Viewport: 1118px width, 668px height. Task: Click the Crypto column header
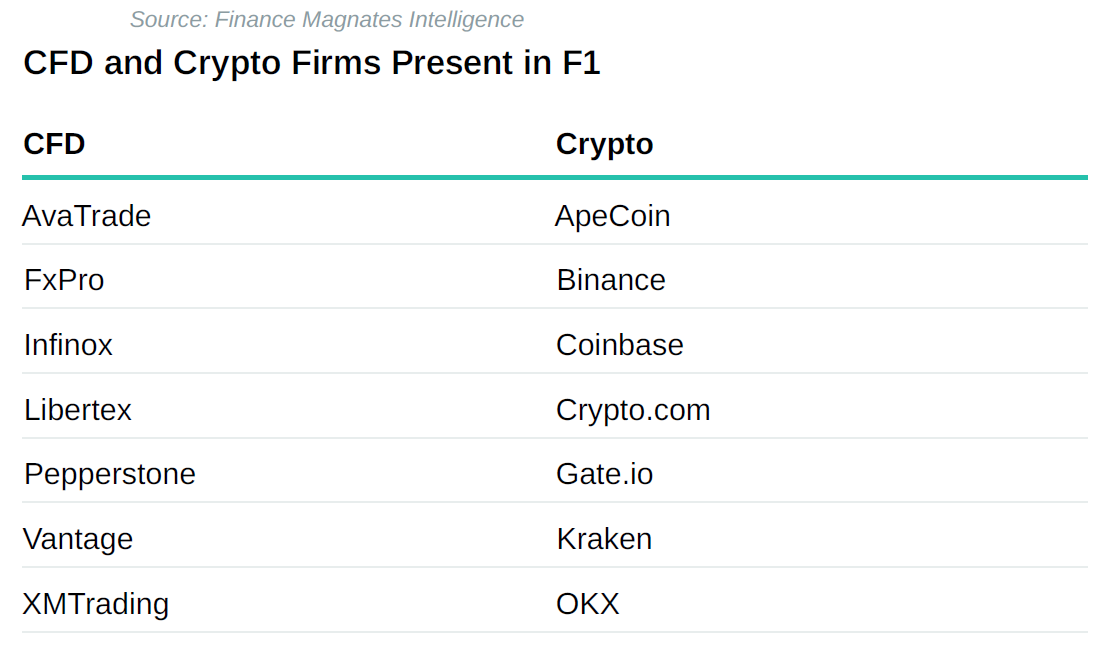(x=605, y=144)
